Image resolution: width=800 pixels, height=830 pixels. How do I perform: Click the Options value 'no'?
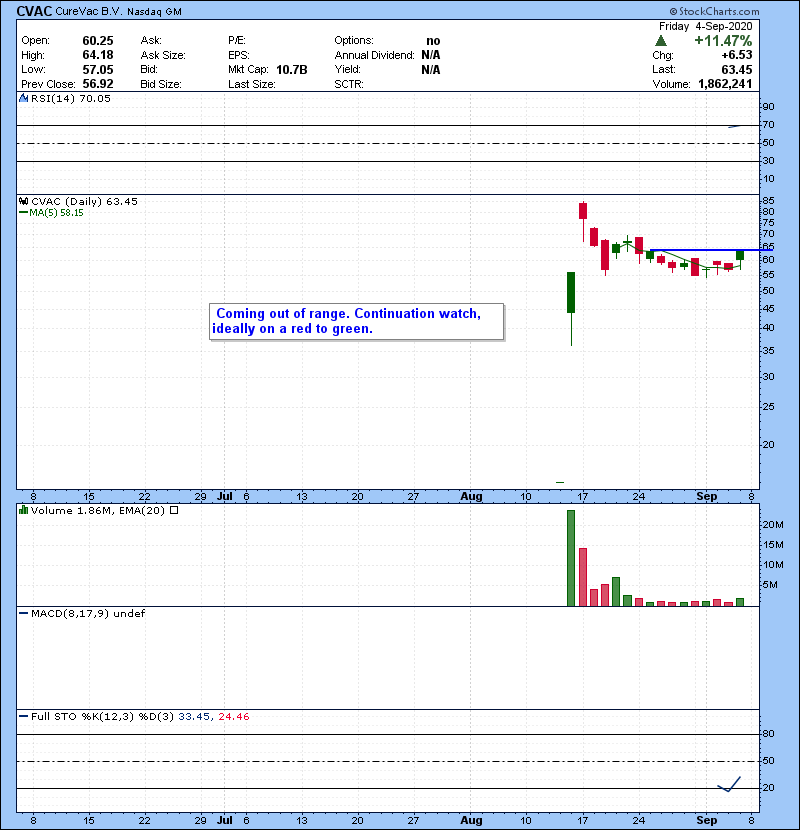pyautogui.click(x=433, y=41)
